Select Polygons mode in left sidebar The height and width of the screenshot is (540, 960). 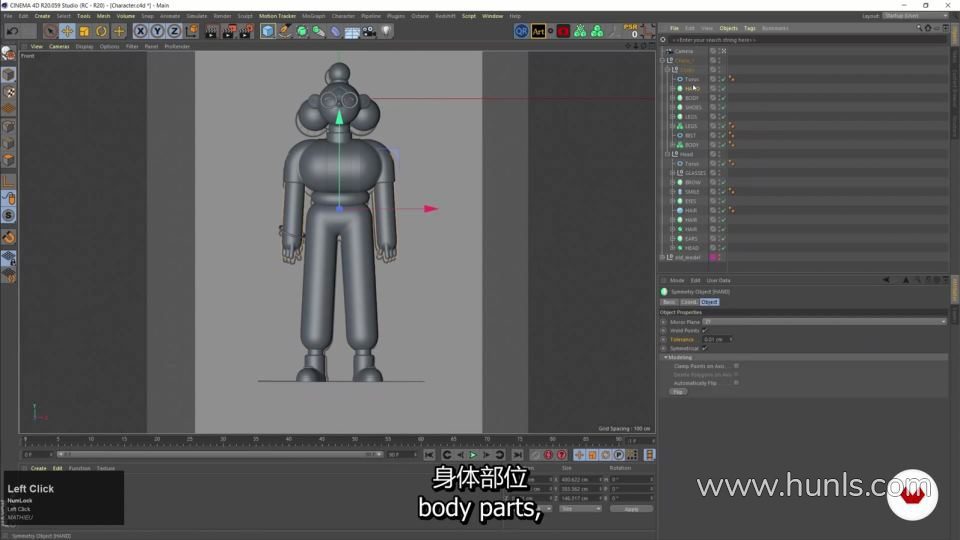tap(9, 160)
